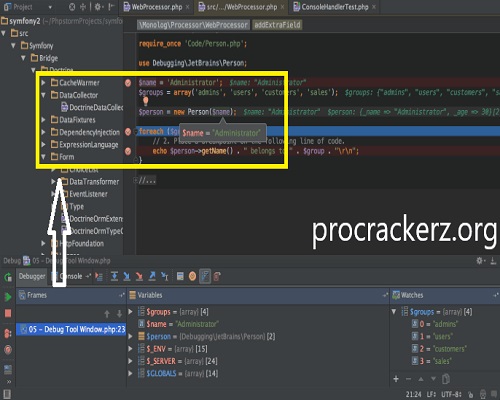The width and height of the screenshot is (500, 400).
Task: Open Evaluate Expression calculator icon
Action: point(180,276)
